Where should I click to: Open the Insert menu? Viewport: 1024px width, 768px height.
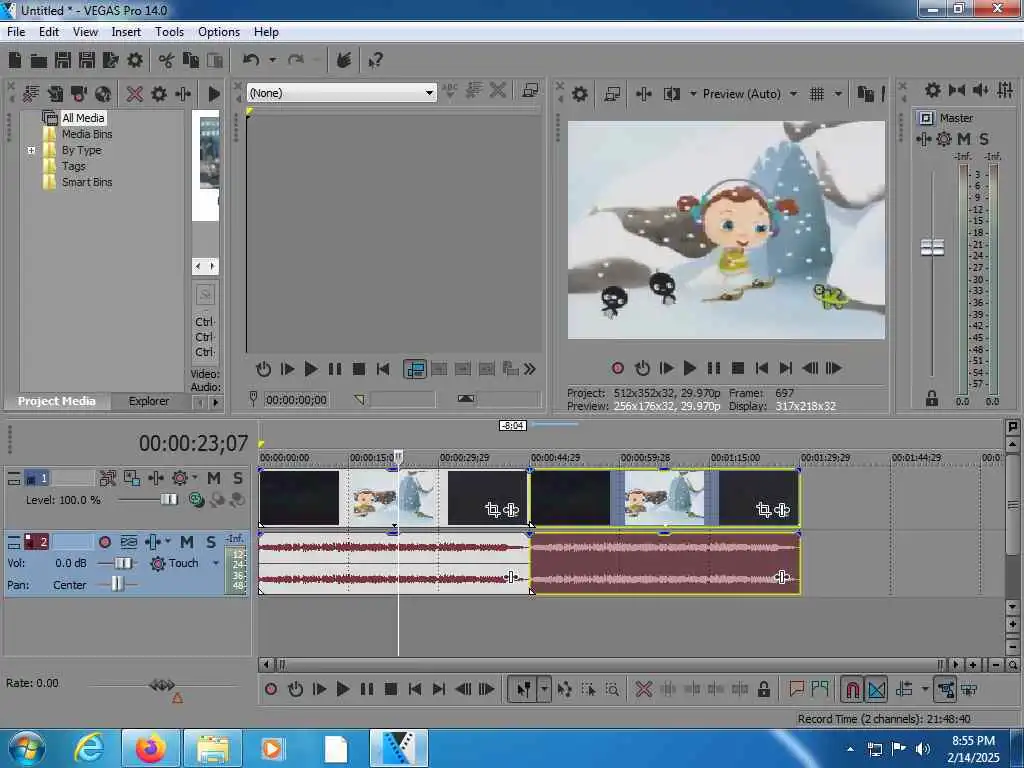[126, 32]
